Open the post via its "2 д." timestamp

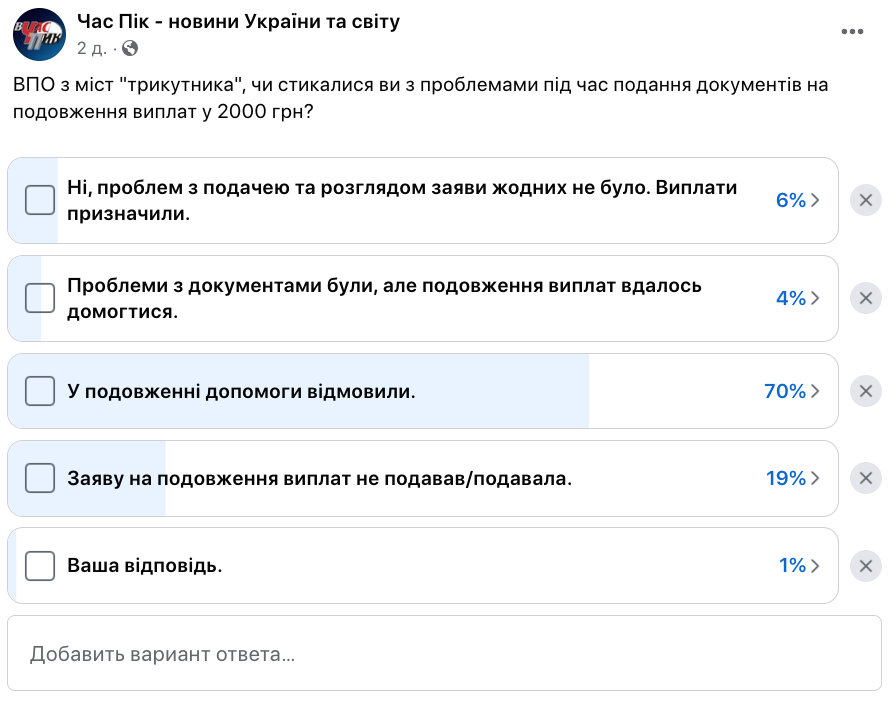click(89, 46)
